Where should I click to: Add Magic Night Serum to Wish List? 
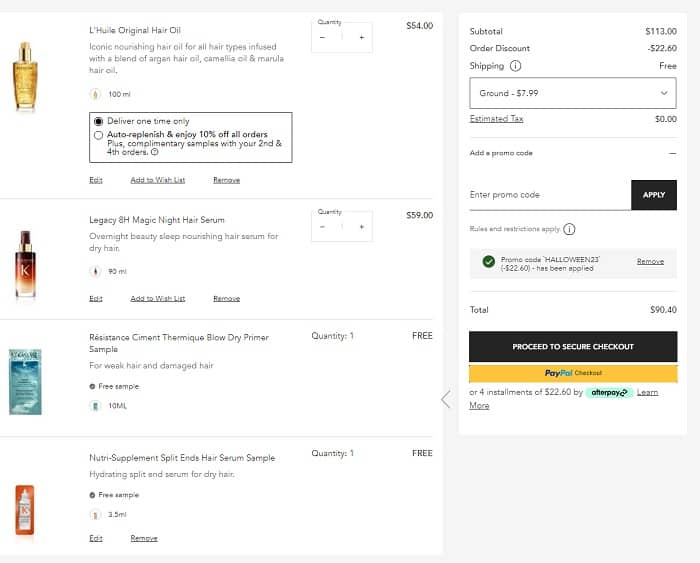[x=157, y=298]
